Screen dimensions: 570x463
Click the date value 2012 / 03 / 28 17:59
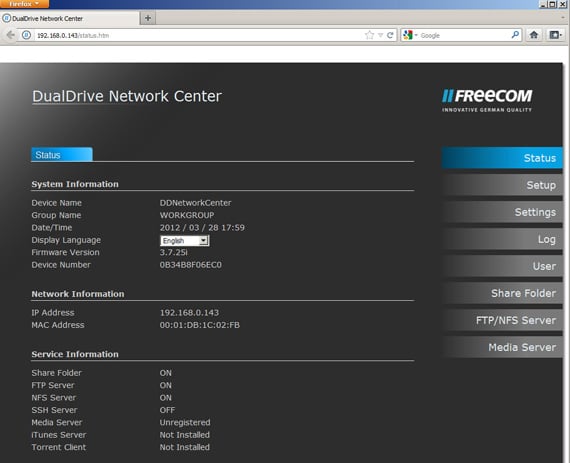pyautogui.click(x=202, y=228)
